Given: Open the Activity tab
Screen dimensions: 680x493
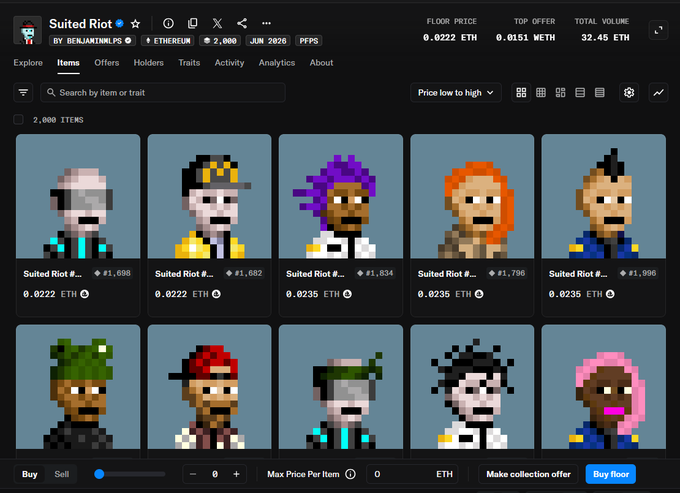Looking at the screenshot, I should (229, 62).
